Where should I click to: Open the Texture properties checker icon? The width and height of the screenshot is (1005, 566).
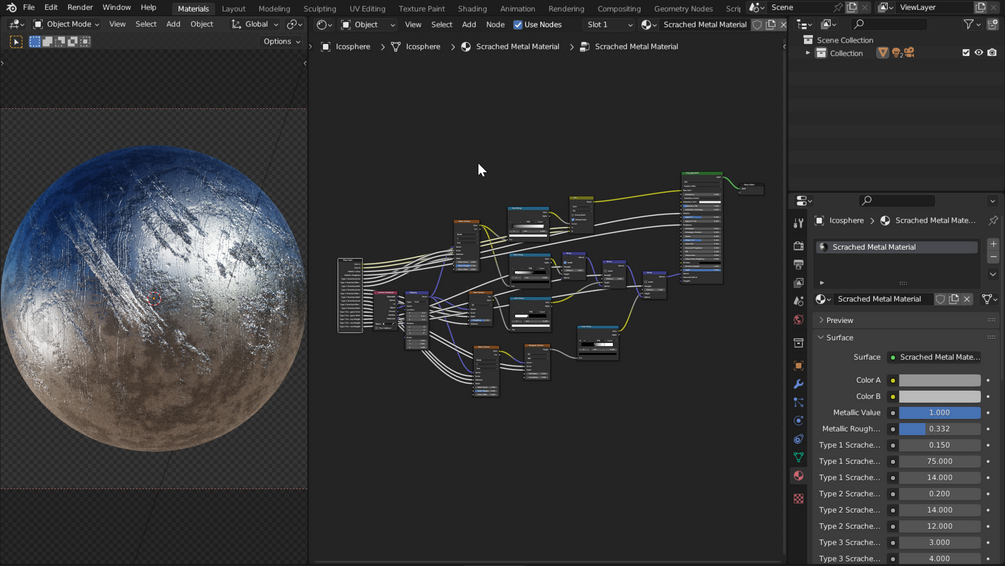point(798,499)
